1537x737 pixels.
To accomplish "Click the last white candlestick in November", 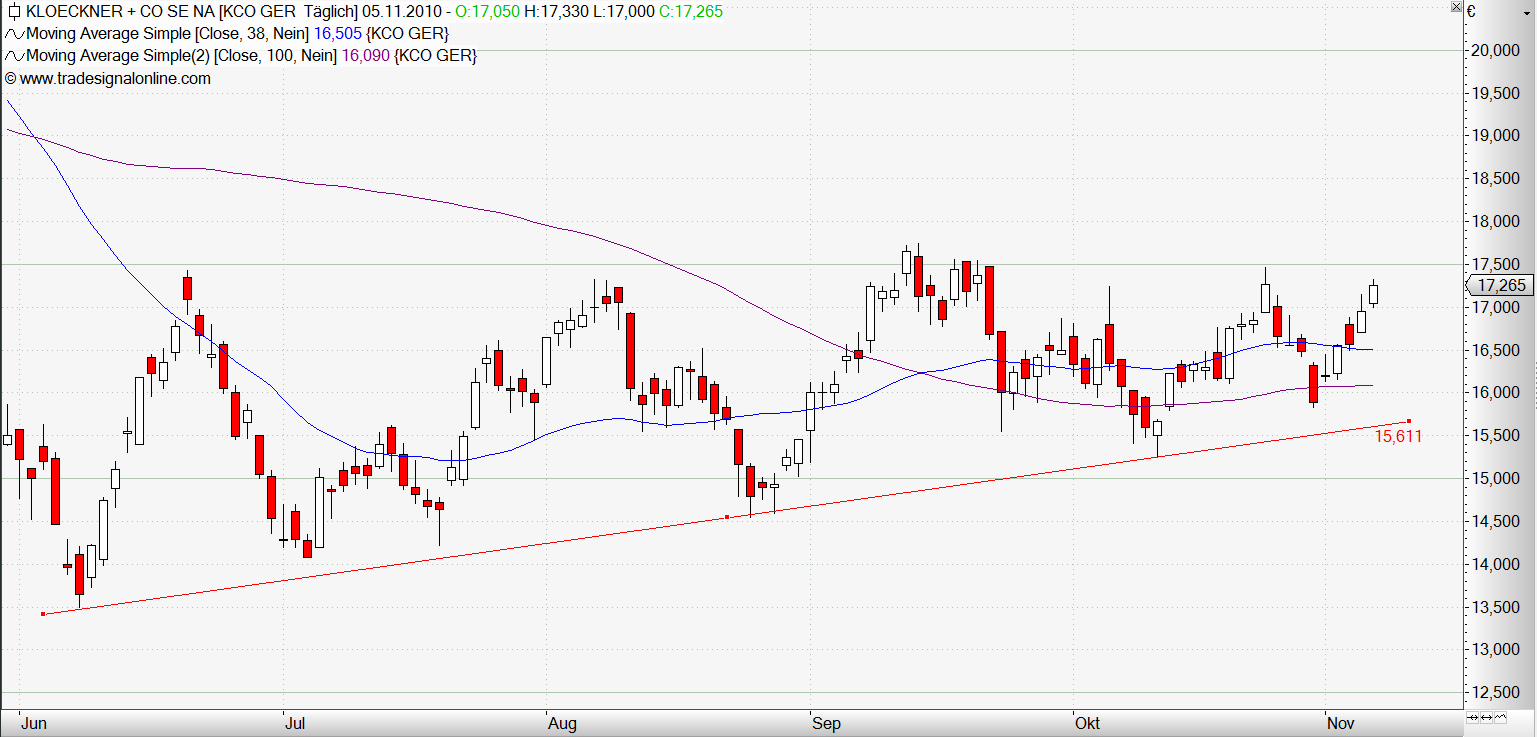I will pos(1374,294).
